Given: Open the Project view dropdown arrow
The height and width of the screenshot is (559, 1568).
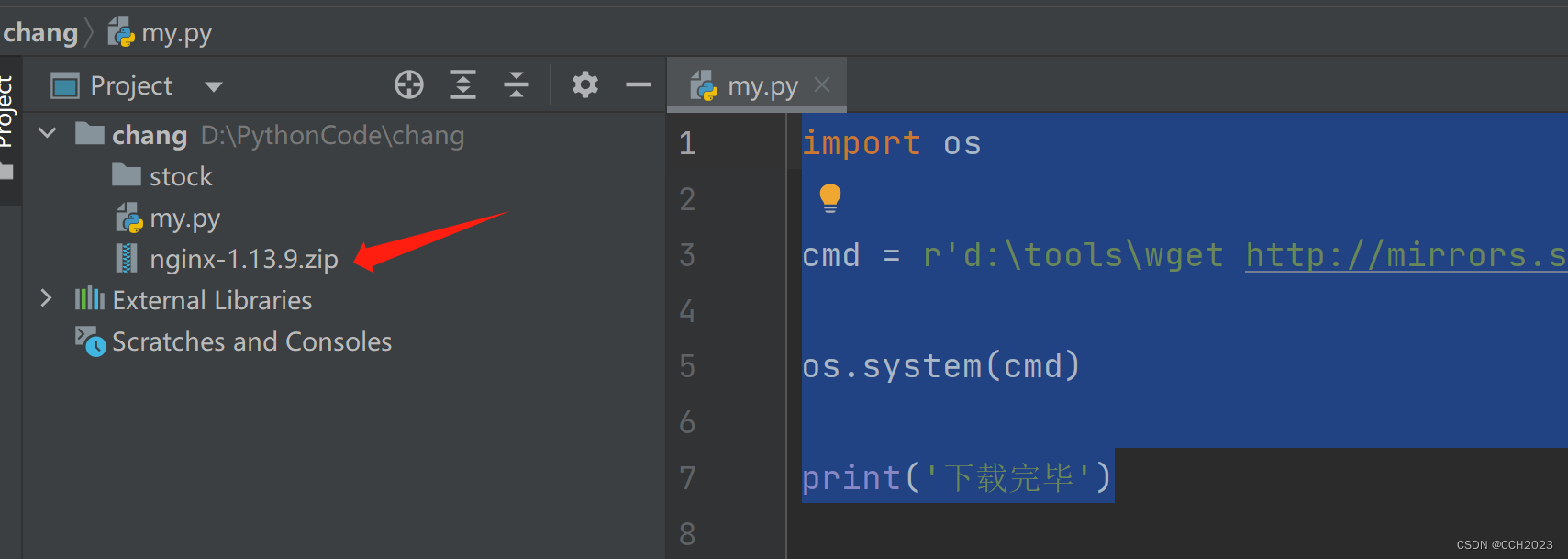Looking at the screenshot, I should 214,86.
